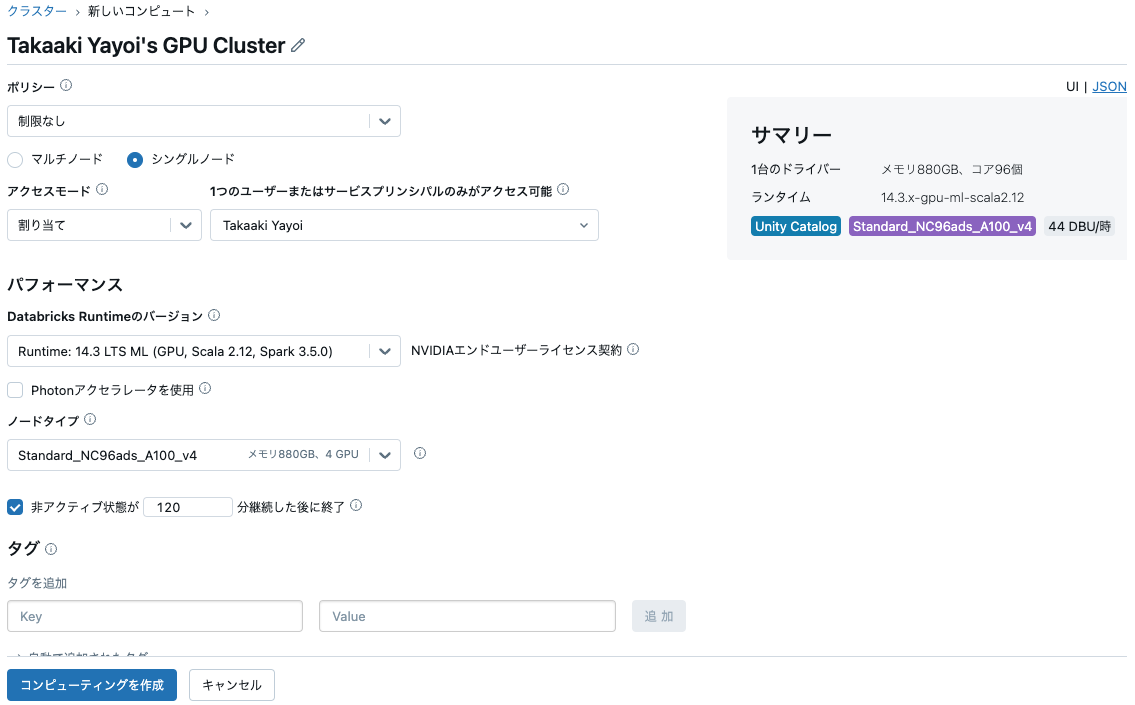Click the pencil icon to rename the cluster
Screen dimensions: 1135x705
[296, 45]
